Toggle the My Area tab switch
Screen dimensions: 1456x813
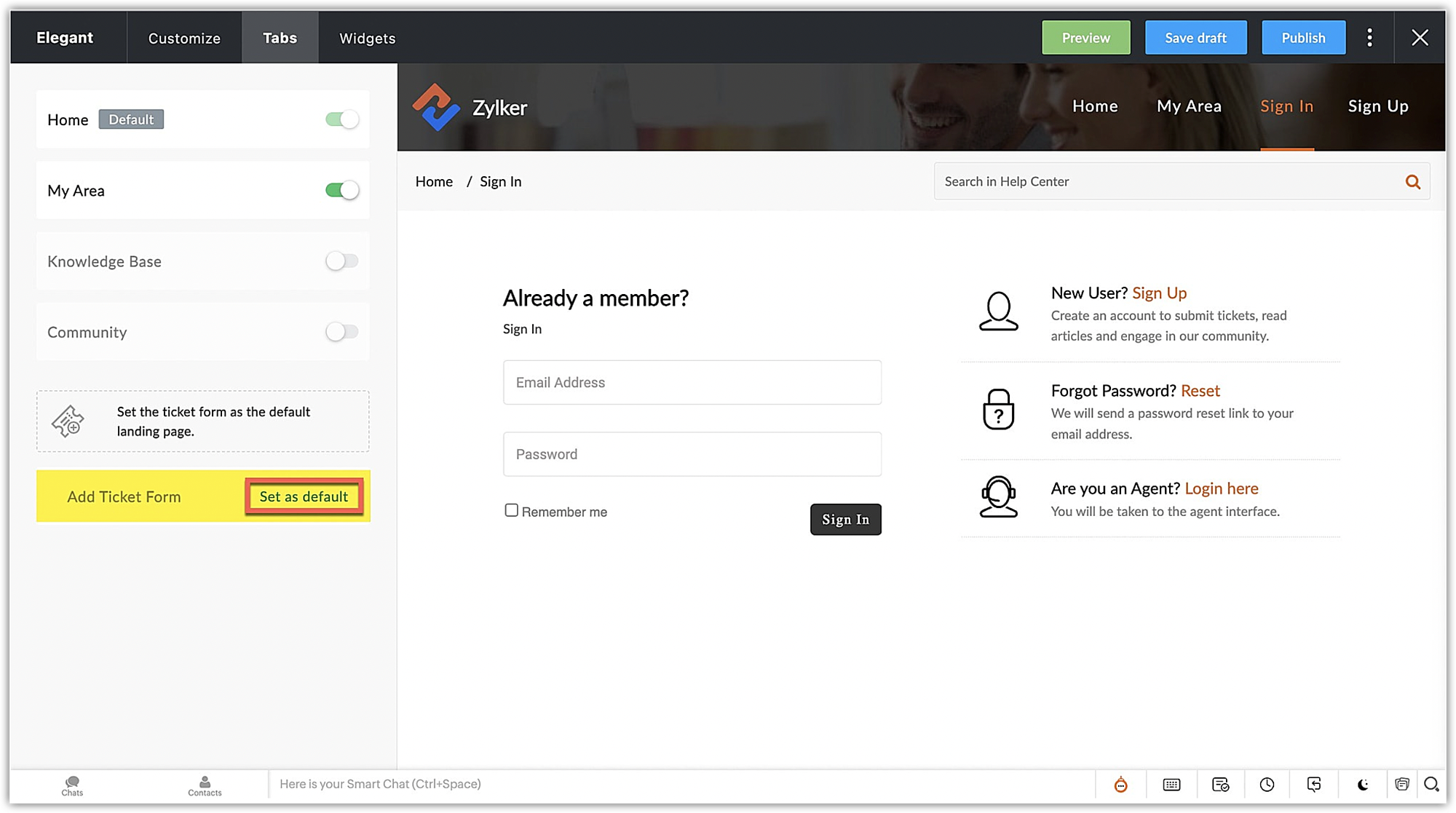341,191
